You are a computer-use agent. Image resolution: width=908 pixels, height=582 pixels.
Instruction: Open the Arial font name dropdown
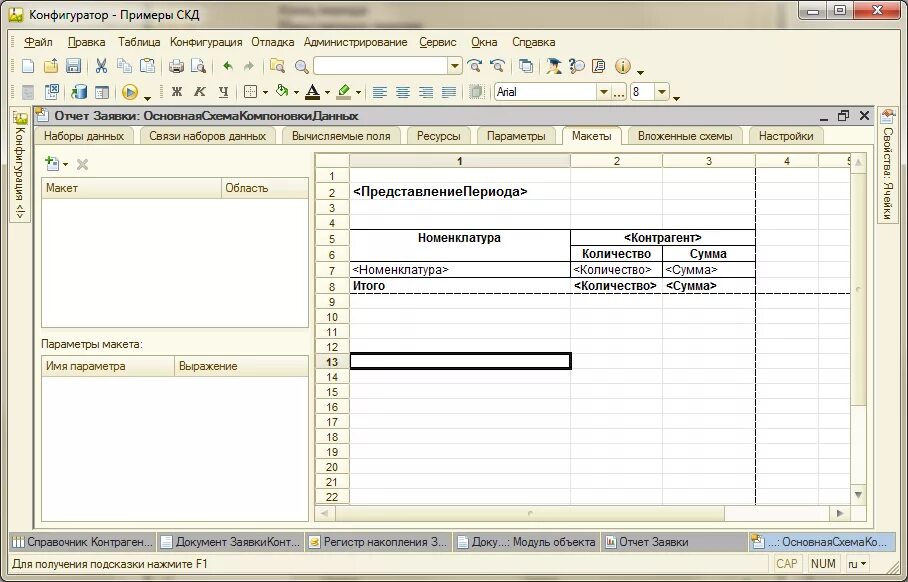point(604,92)
